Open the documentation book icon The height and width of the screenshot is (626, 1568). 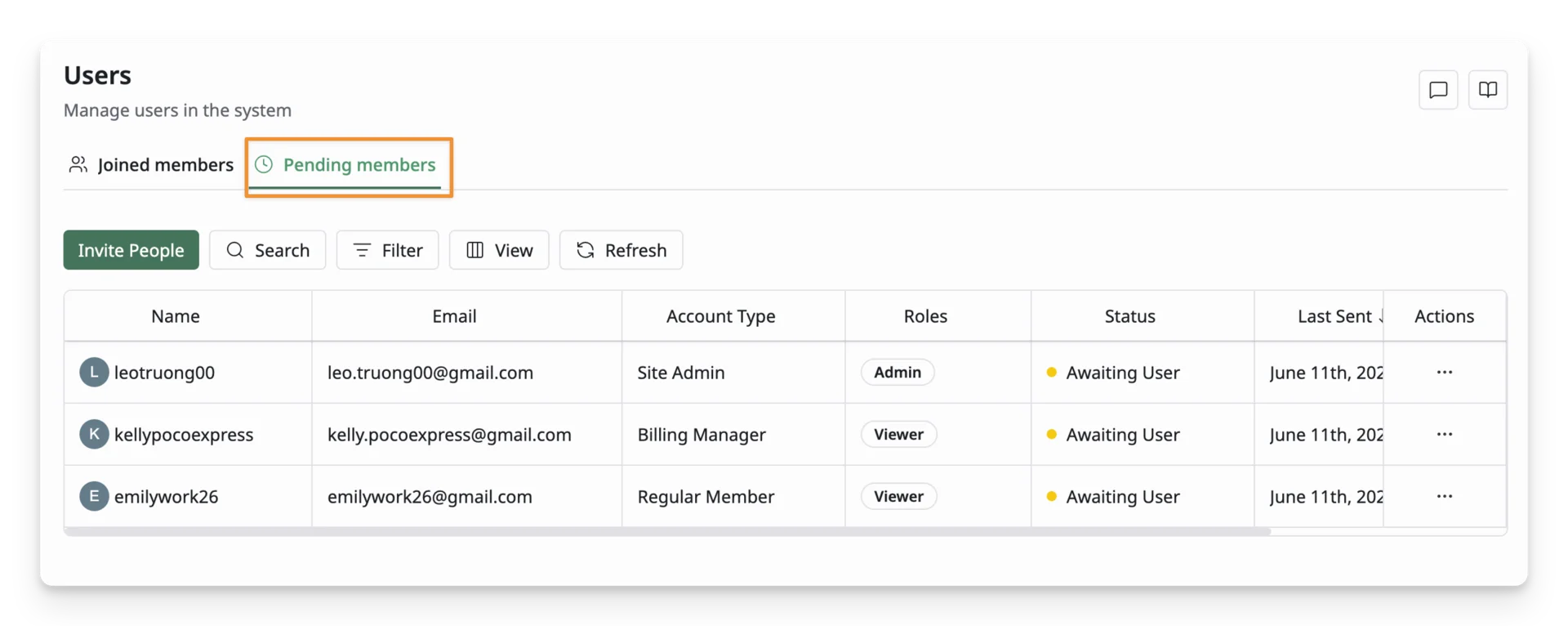pyautogui.click(x=1488, y=90)
